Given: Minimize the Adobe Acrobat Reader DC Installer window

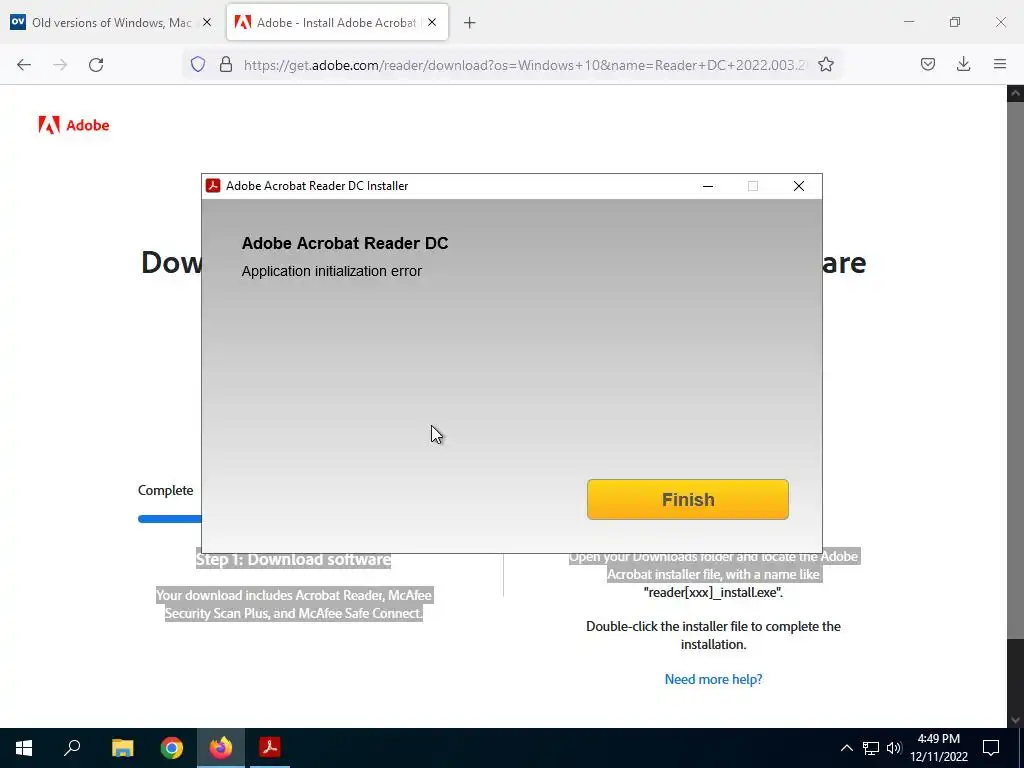Looking at the screenshot, I should [x=708, y=186].
